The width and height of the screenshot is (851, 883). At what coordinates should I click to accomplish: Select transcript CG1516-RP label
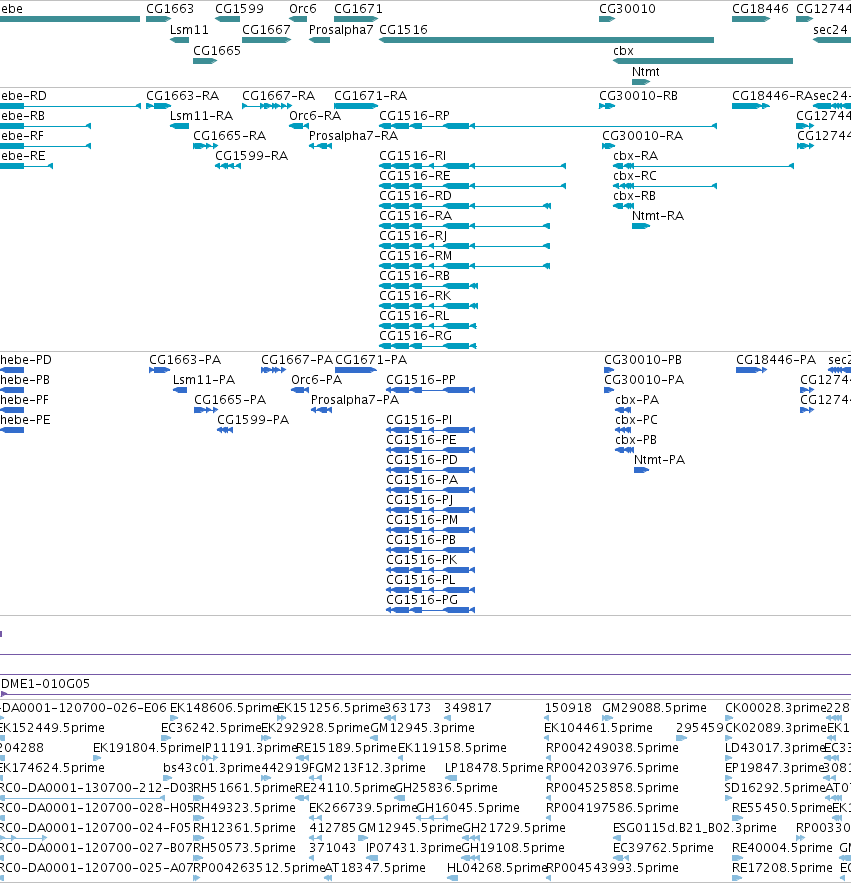click(x=415, y=116)
